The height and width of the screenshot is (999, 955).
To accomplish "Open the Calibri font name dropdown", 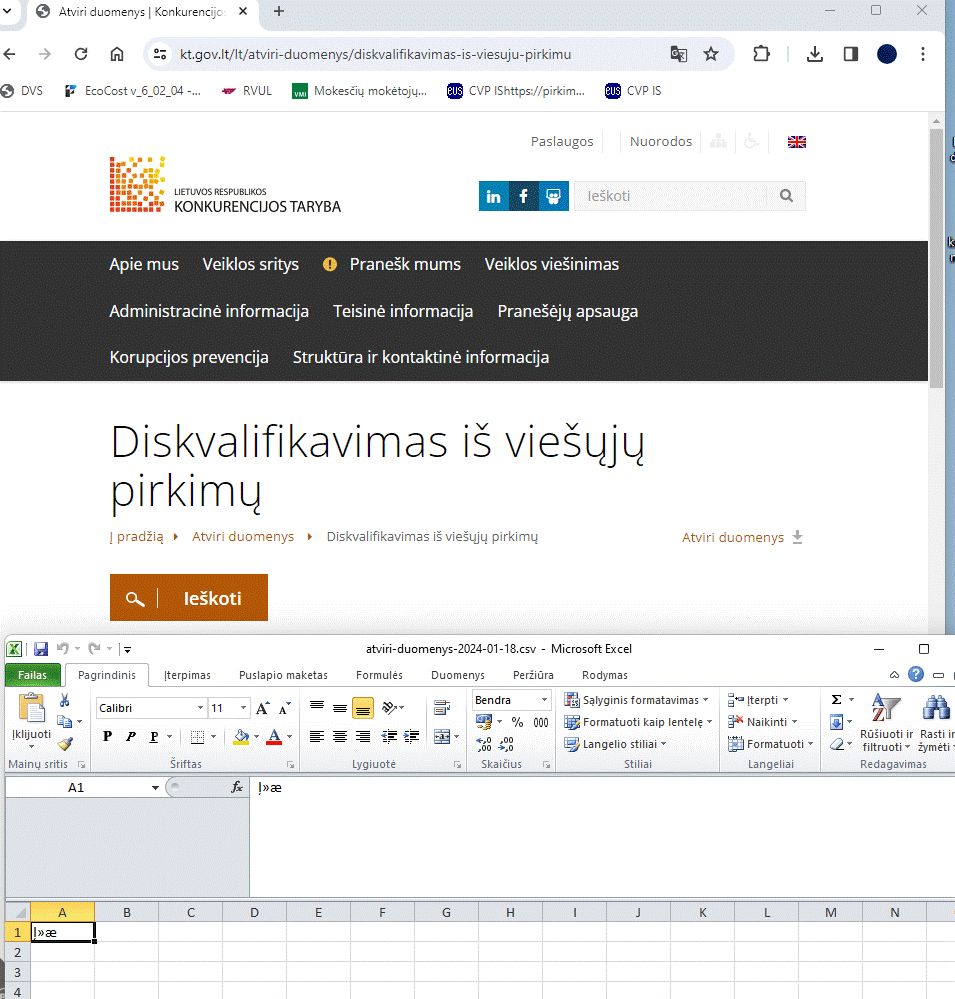I will click(200, 708).
